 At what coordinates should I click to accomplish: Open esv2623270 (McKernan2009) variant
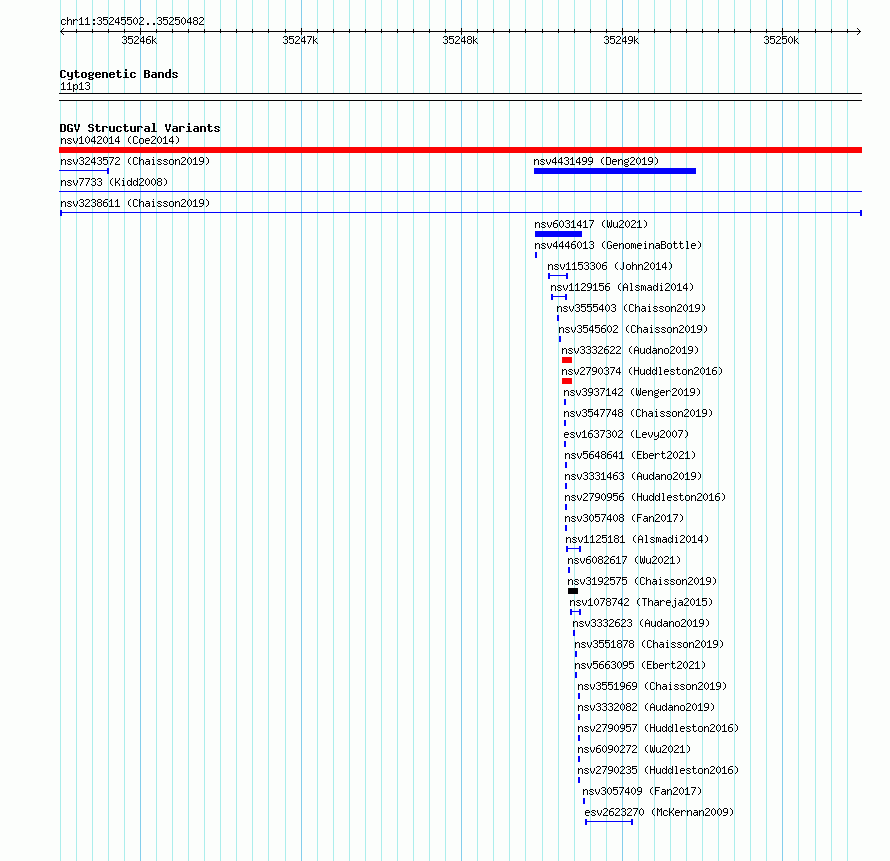point(659,812)
